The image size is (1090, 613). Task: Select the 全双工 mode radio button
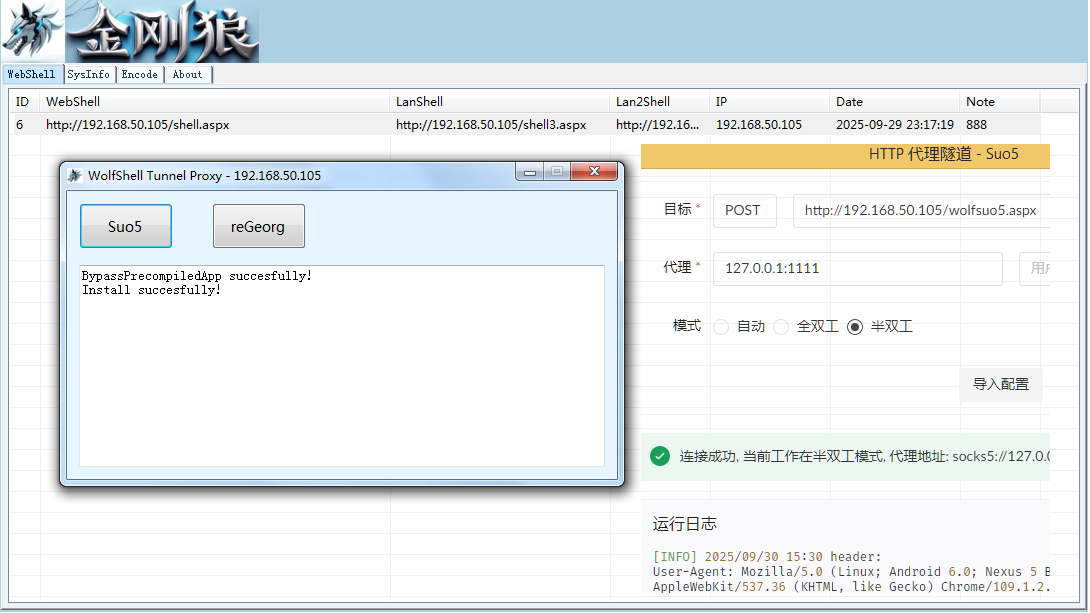coord(781,327)
